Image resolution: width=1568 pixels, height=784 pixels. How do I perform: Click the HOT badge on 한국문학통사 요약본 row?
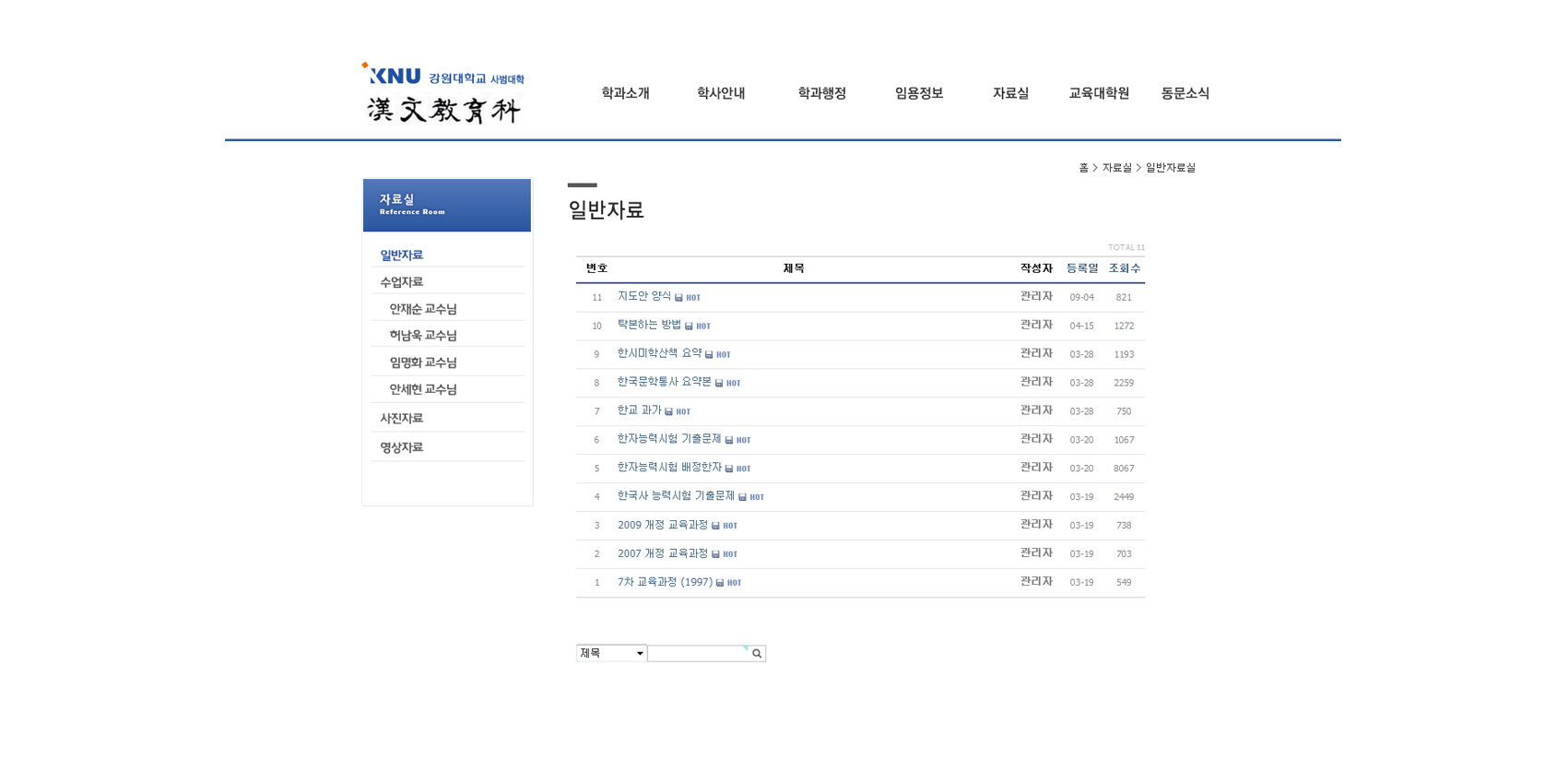(734, 384)
